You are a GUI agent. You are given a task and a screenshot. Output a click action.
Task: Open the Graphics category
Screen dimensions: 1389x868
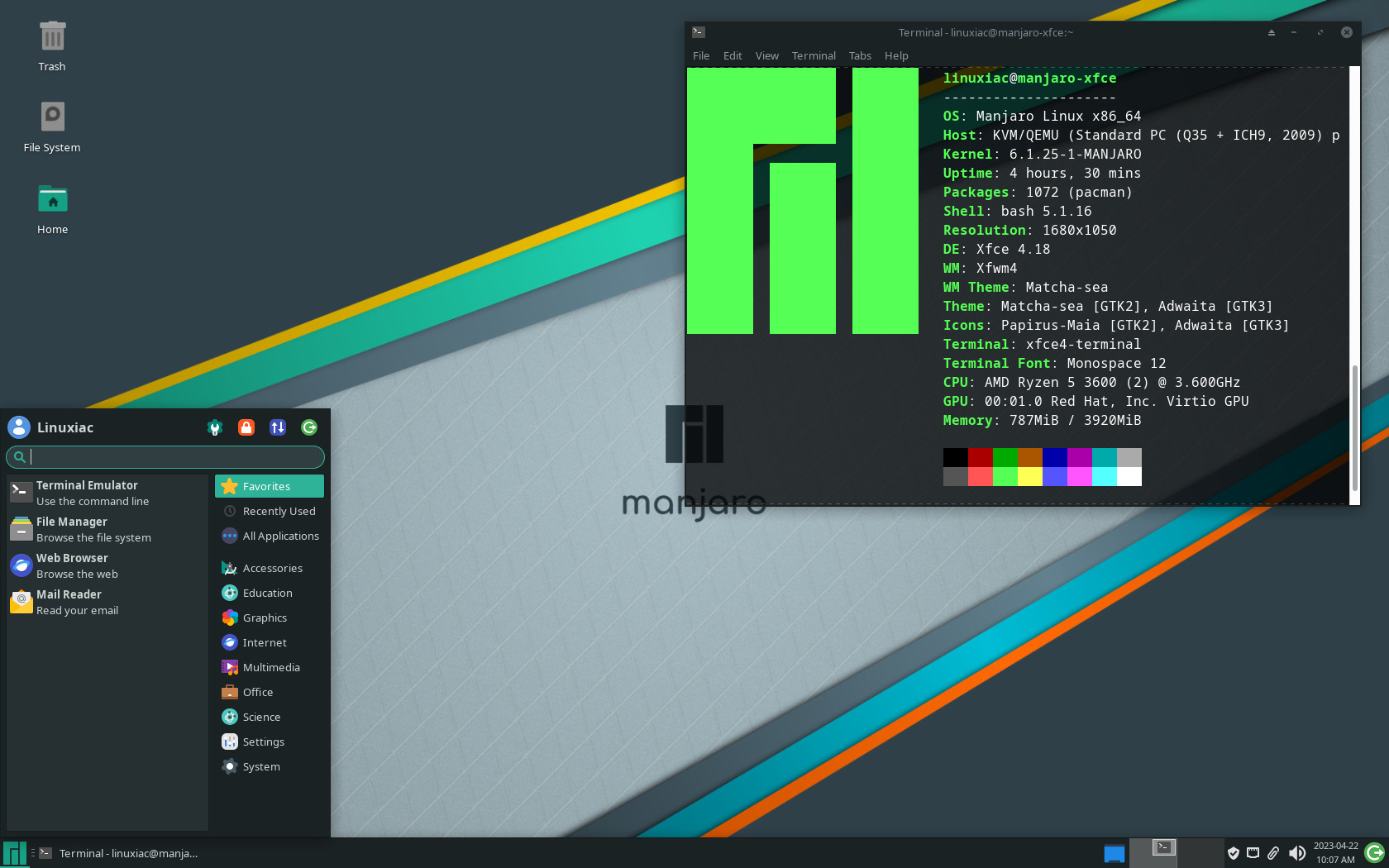point(270,618)
